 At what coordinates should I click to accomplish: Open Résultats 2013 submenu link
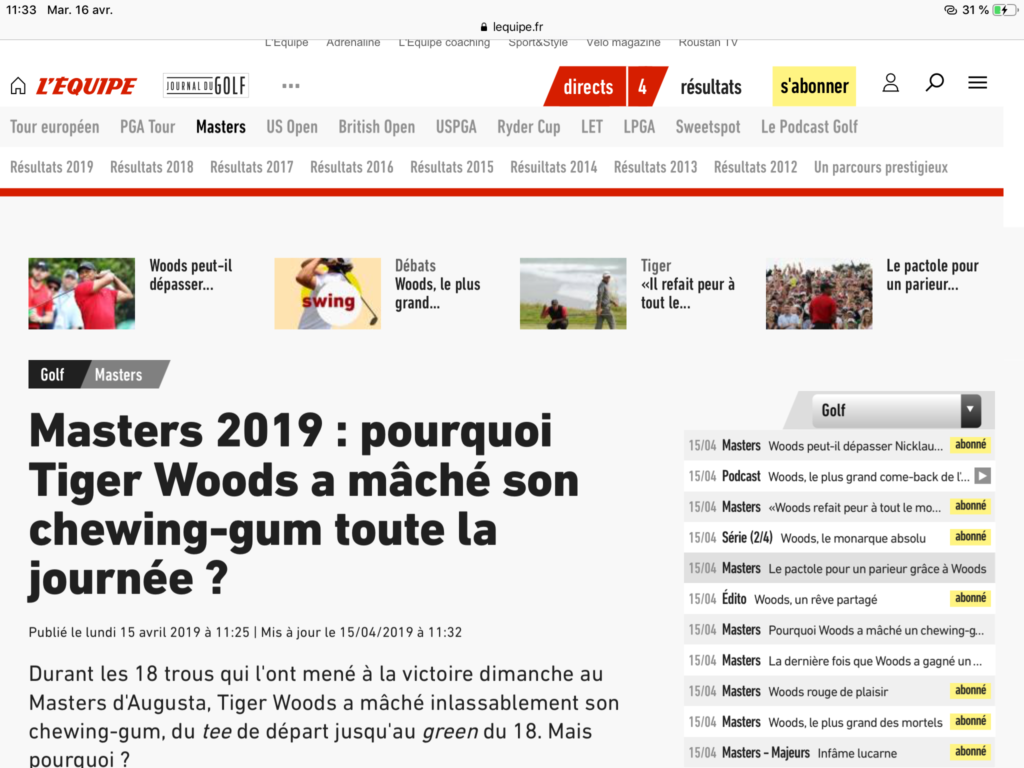click(x=656, y=167)
